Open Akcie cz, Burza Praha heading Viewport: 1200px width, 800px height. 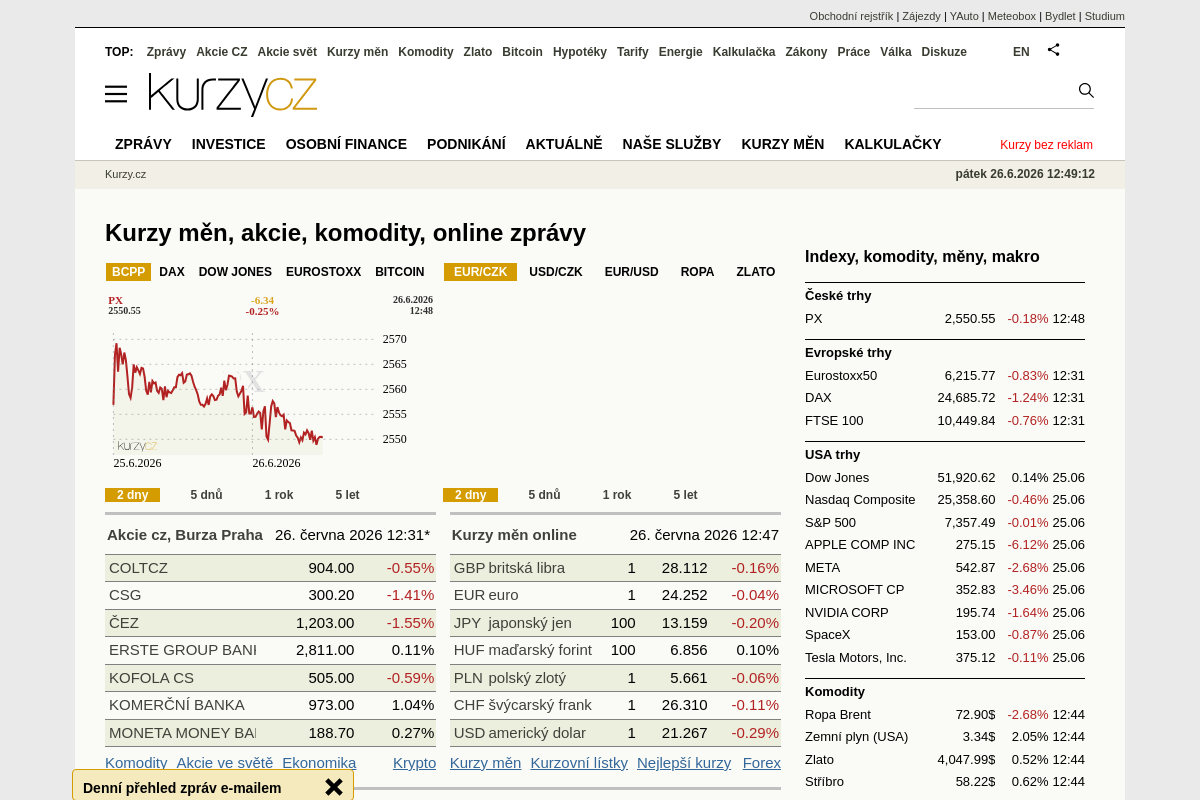[185, 535]
